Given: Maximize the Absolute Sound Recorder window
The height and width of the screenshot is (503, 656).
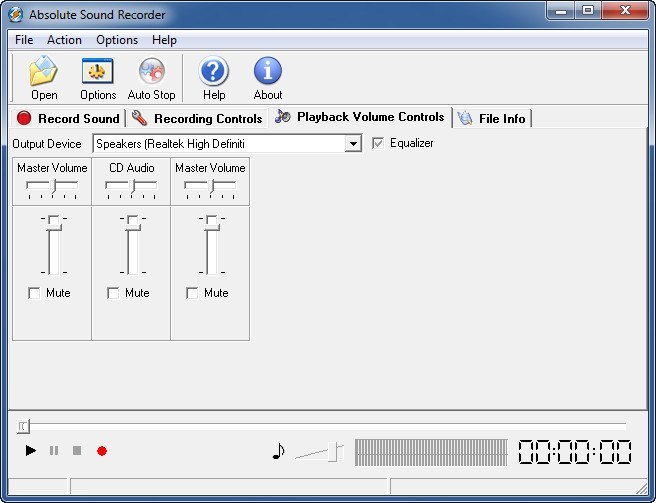Looking at the screenshot, I should tap(587, 10).
